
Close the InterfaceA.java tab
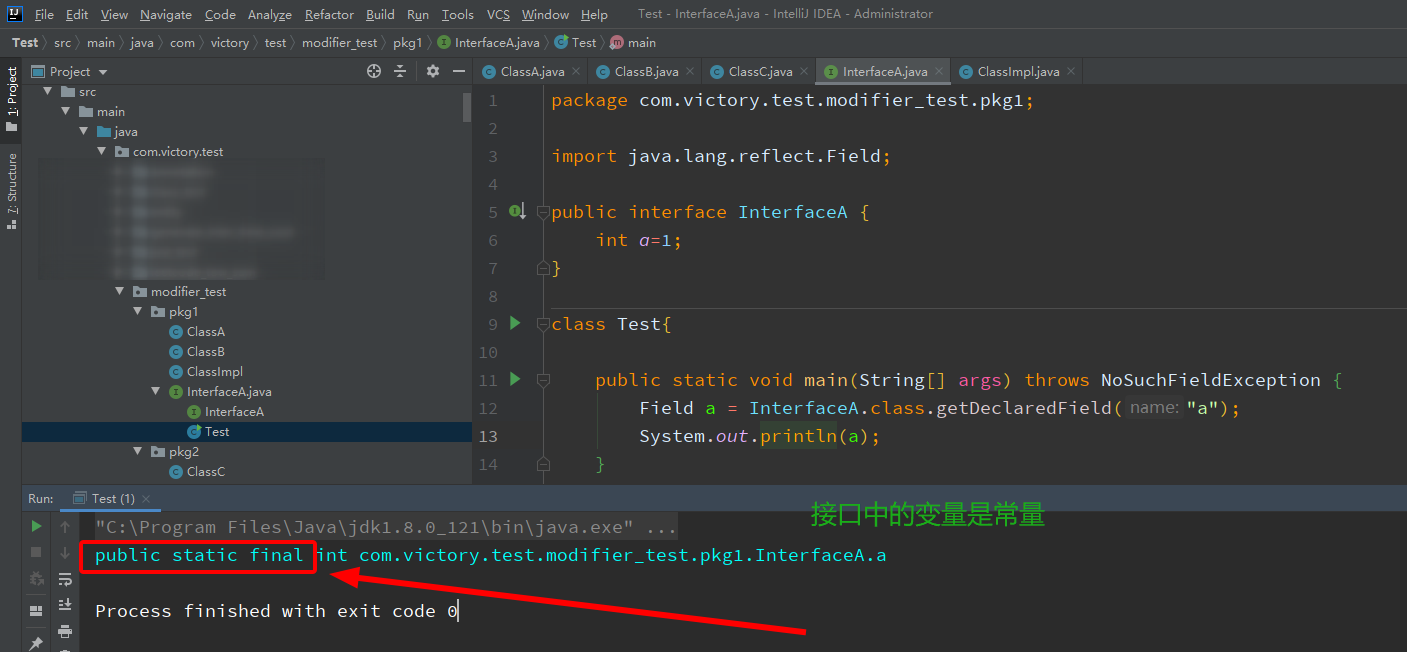tap(939, 71)
